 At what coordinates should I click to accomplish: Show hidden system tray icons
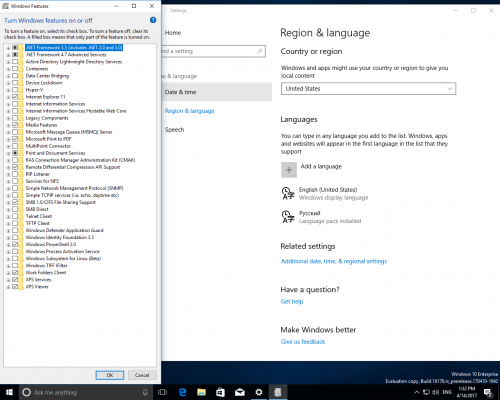point(417,392)
